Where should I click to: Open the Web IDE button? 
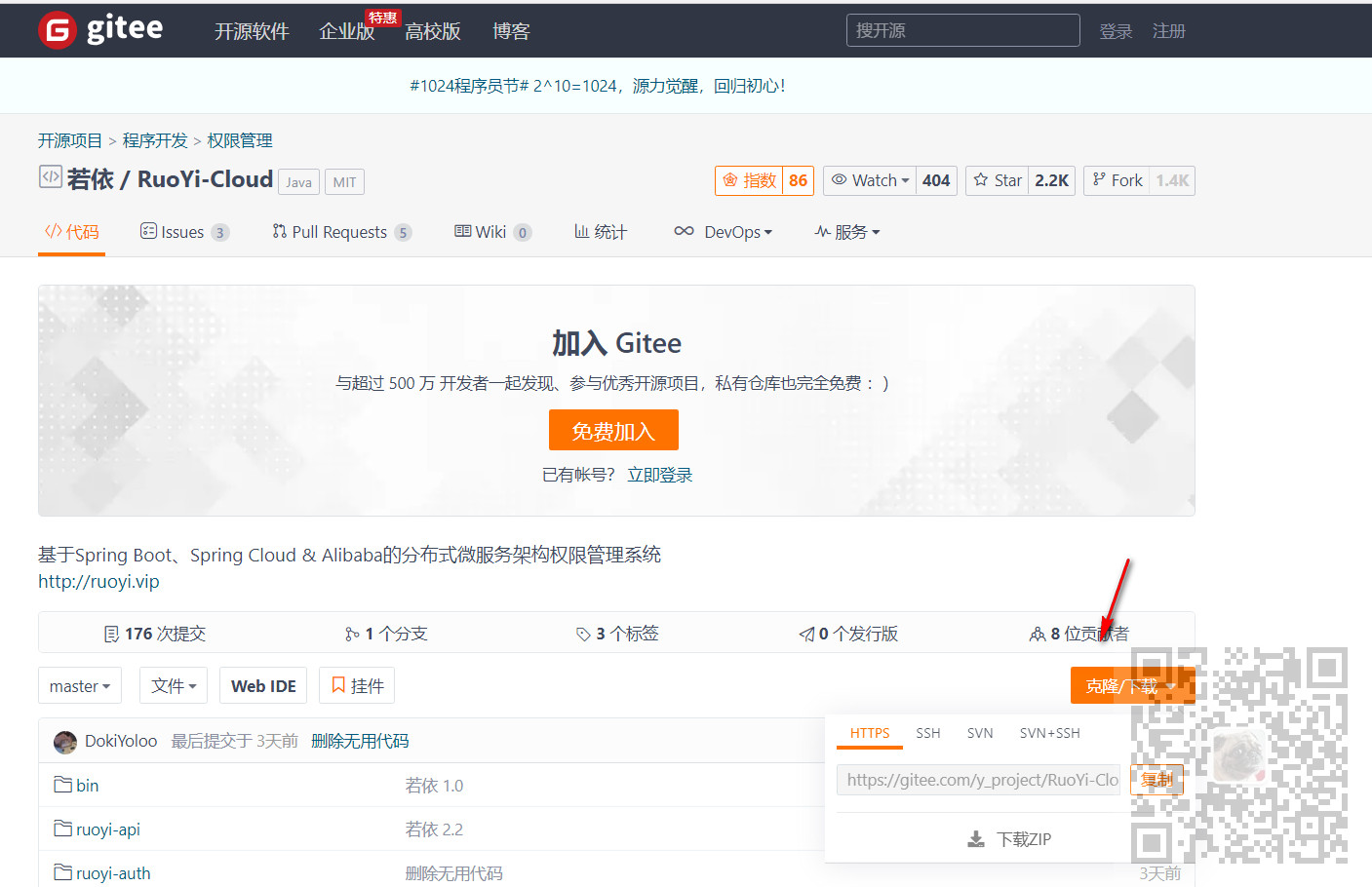[x=263, y=685]
